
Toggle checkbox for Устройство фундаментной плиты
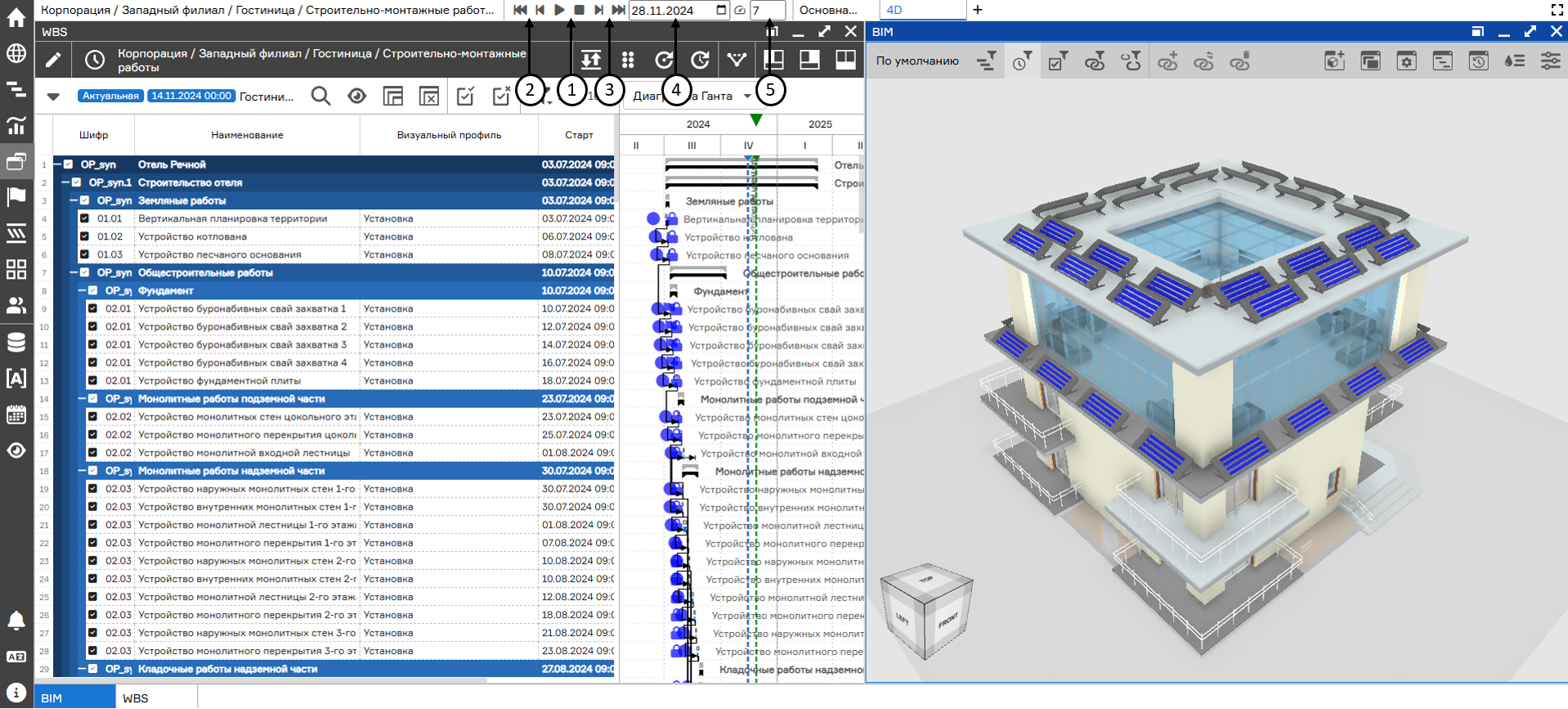tap(92, 380)
